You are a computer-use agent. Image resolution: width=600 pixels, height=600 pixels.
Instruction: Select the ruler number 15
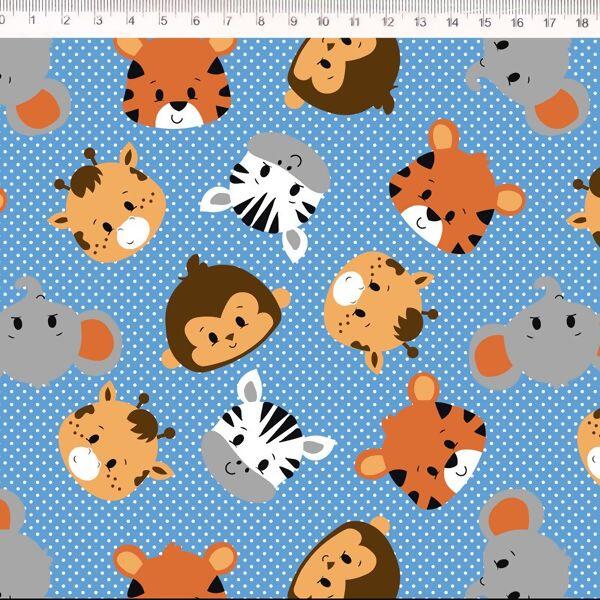(485, 22)
